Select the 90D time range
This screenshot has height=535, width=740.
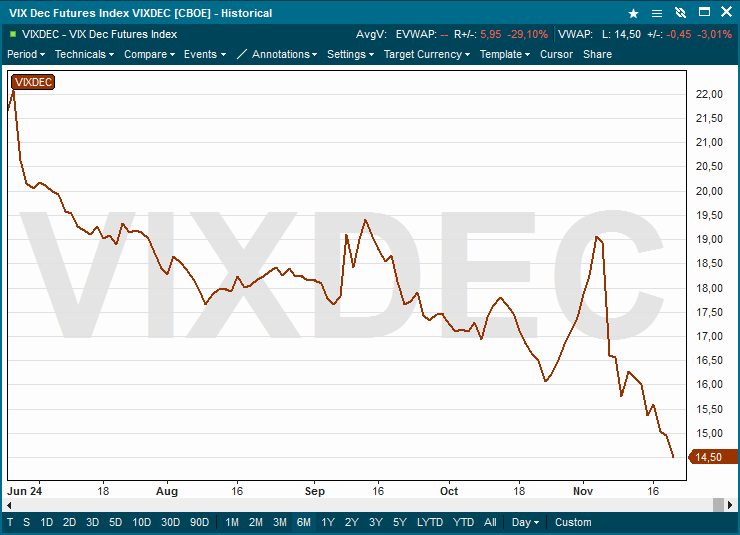coord(199,522)
